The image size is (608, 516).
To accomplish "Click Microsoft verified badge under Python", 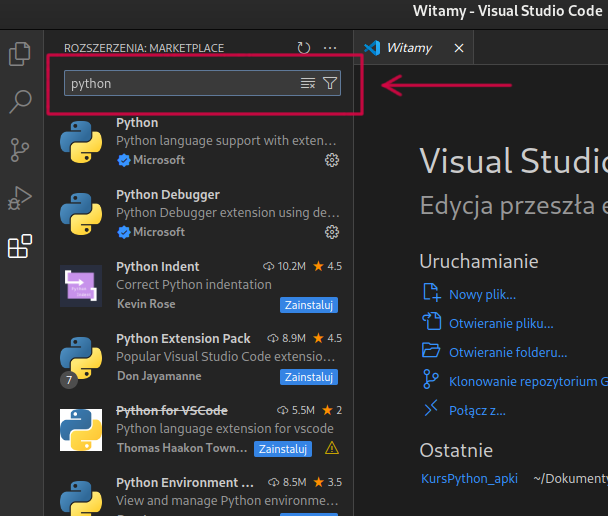I will point(124,160).
